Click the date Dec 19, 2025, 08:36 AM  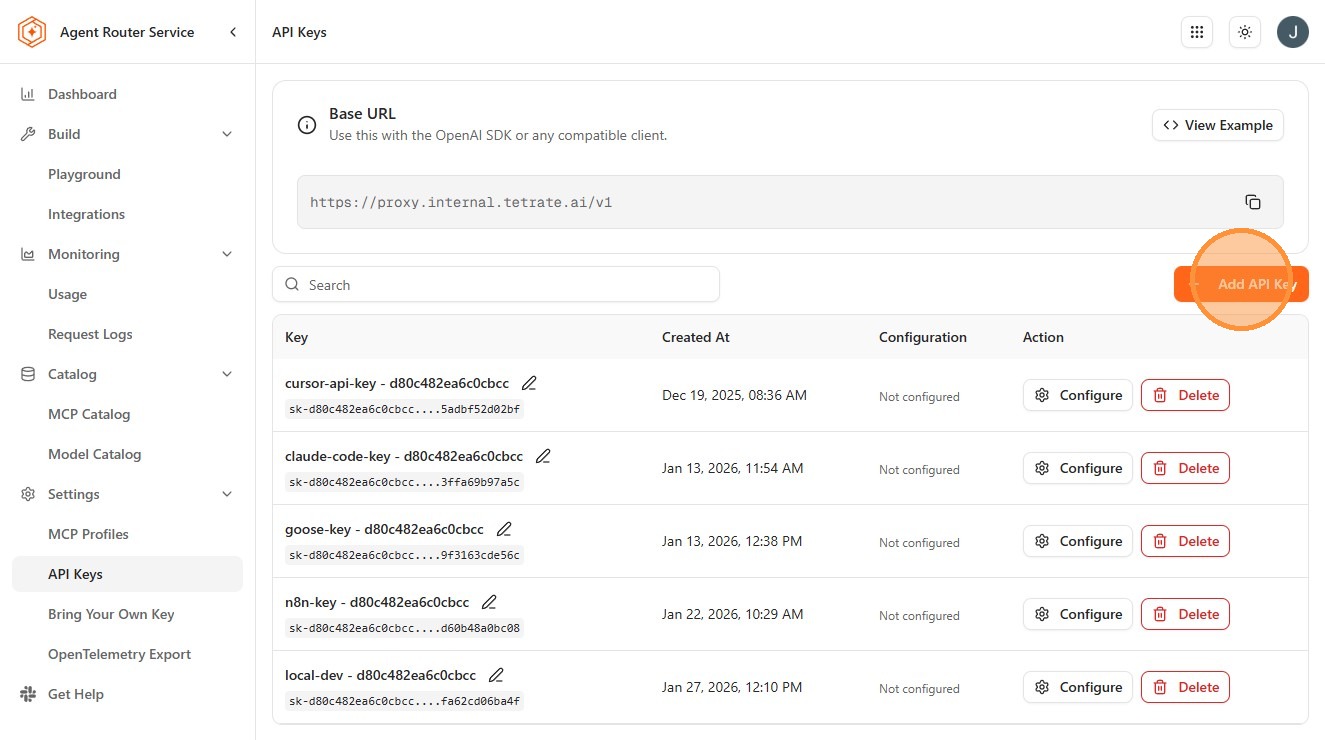[734, 395]
